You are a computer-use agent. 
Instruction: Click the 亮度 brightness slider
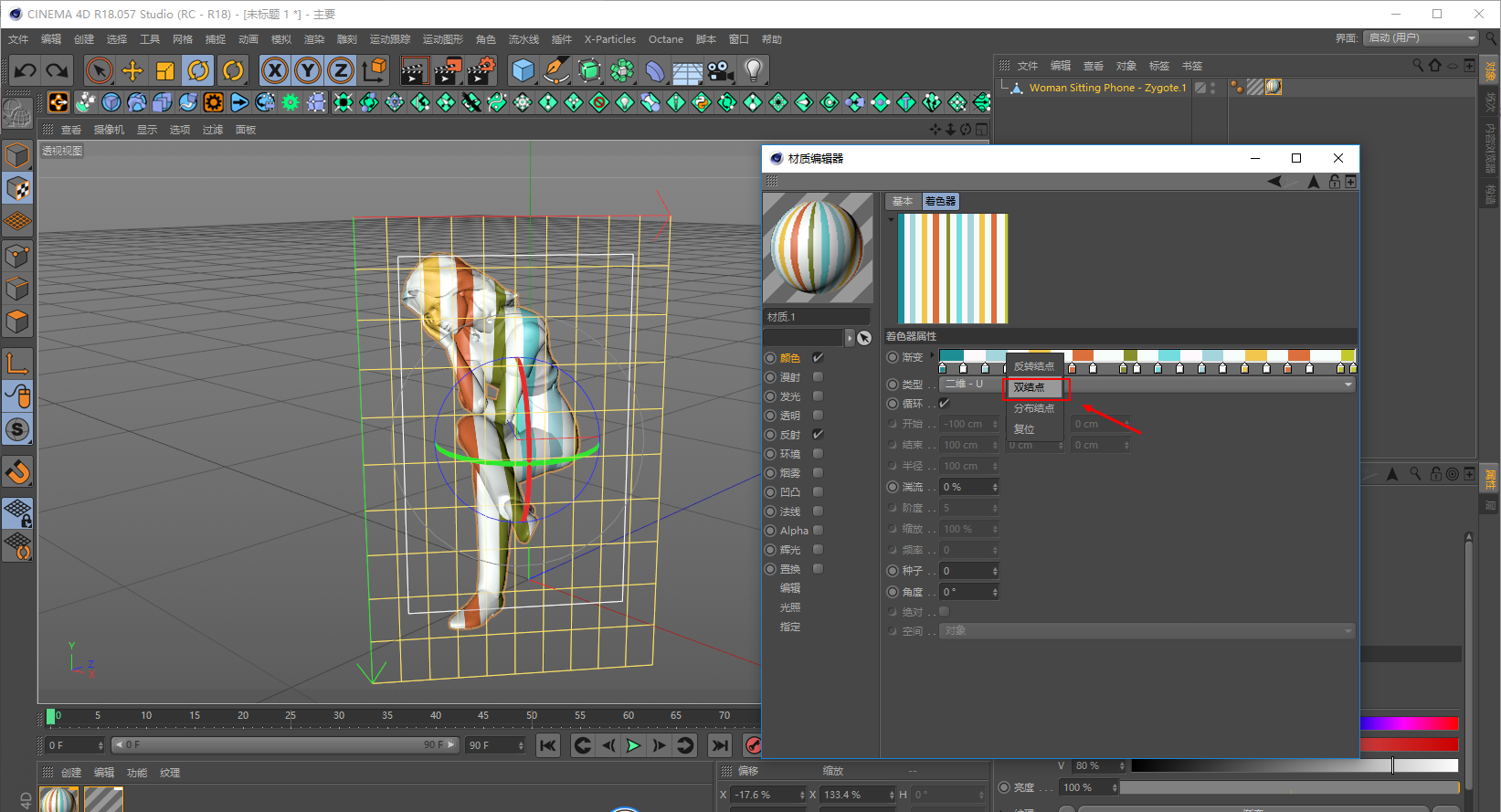pyautogui.click(x=1289, y=787)
